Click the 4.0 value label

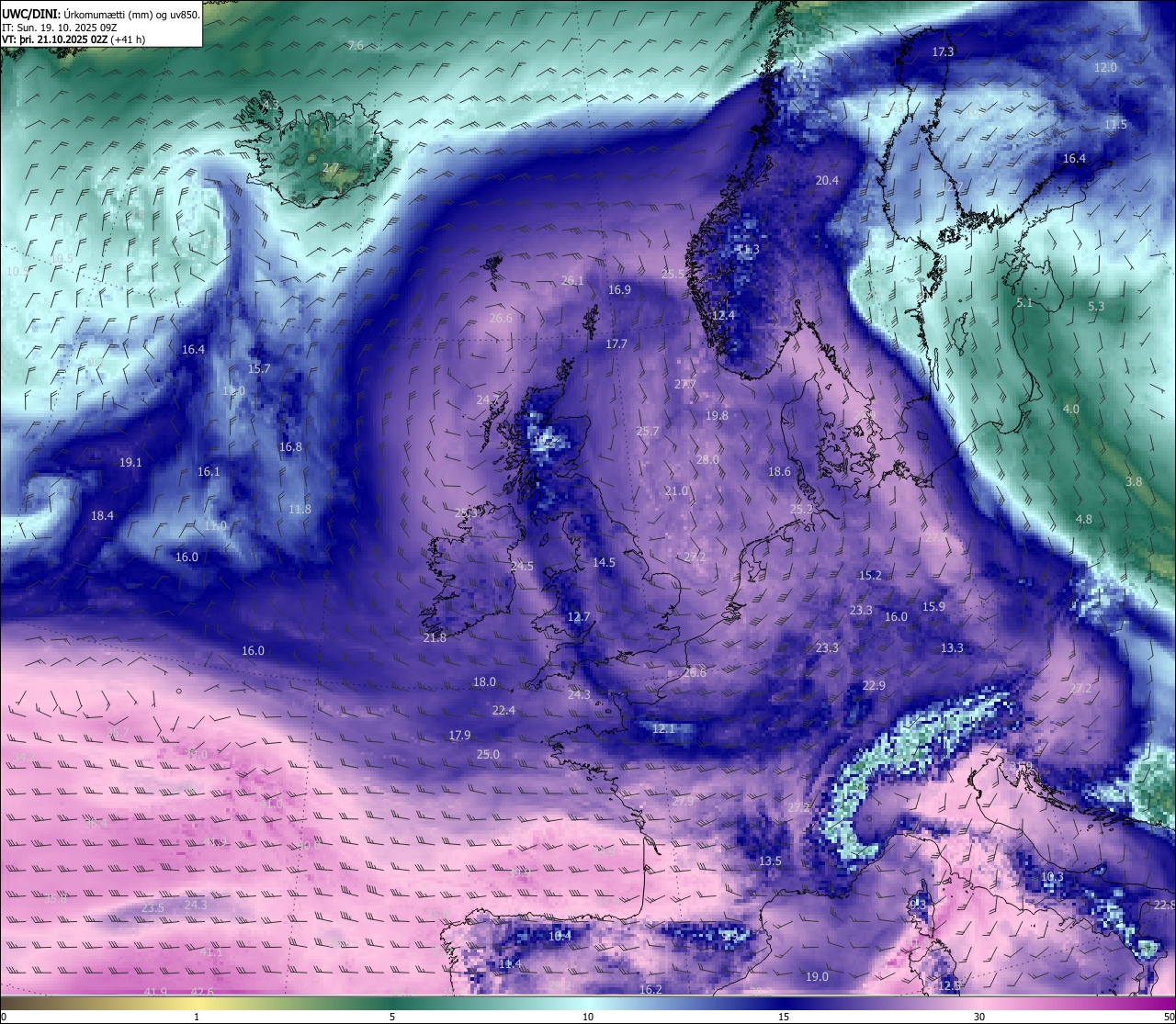click(1071, 409)
